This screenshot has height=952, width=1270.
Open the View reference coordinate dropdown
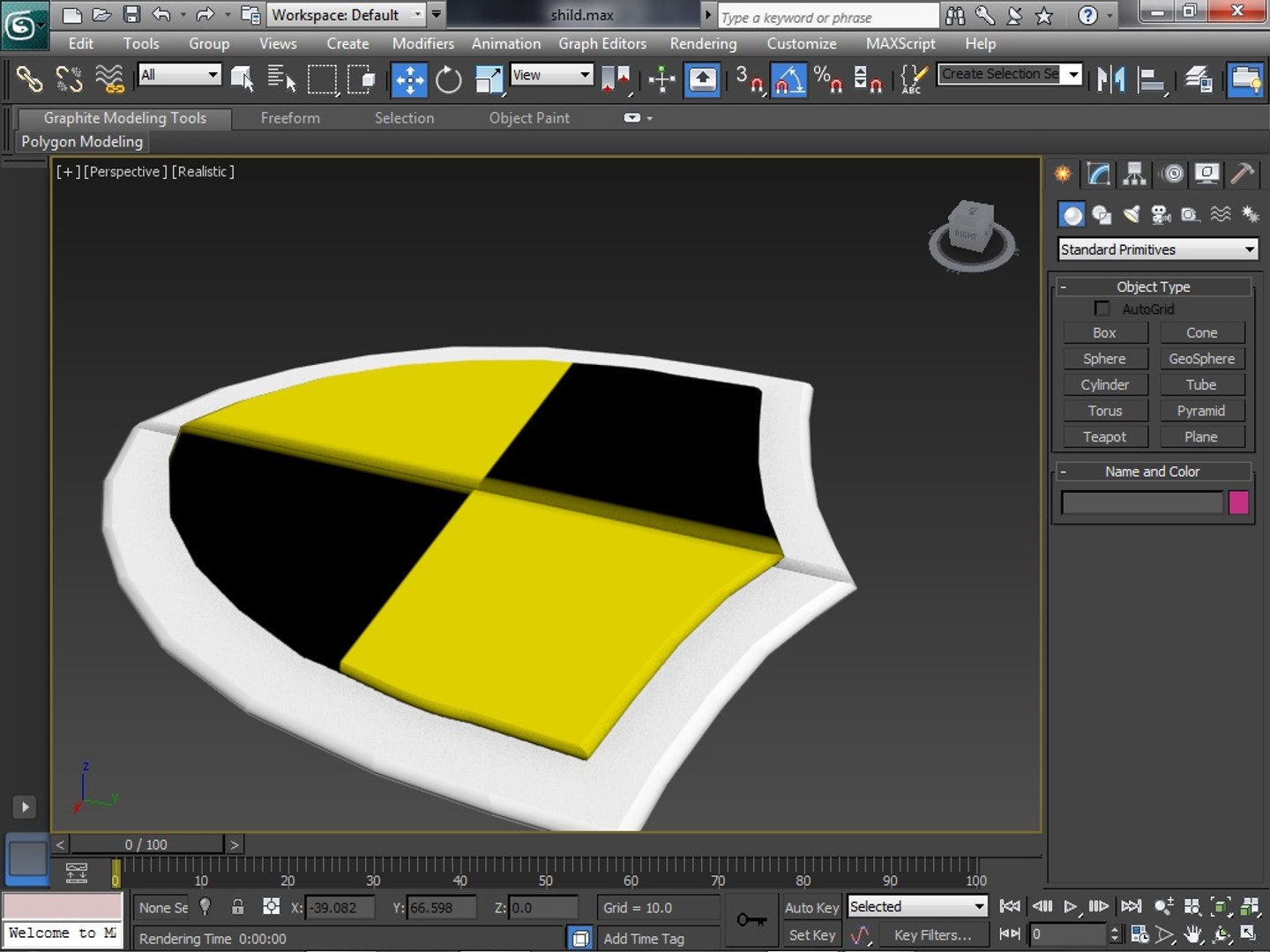point(552,75)
